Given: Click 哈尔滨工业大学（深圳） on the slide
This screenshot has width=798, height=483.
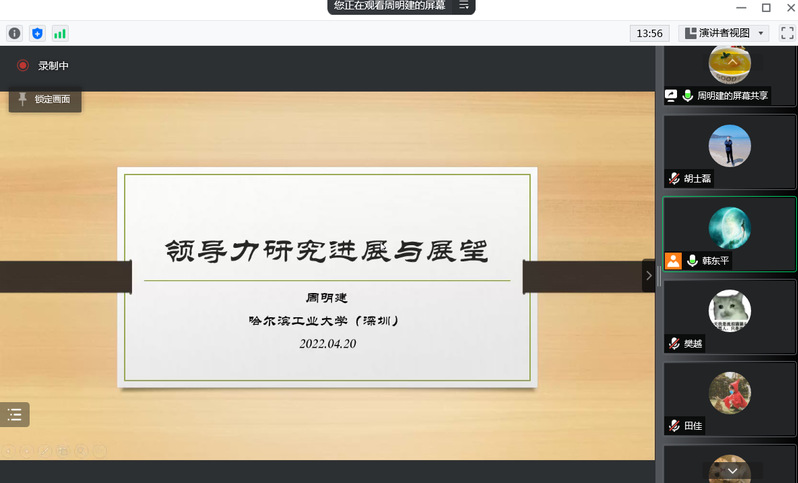Looking at the screenshot, I should point(324,321).
